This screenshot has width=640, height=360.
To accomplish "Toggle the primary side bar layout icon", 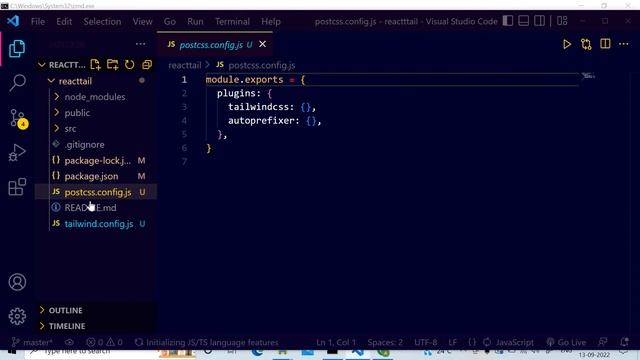I will 508,21.
